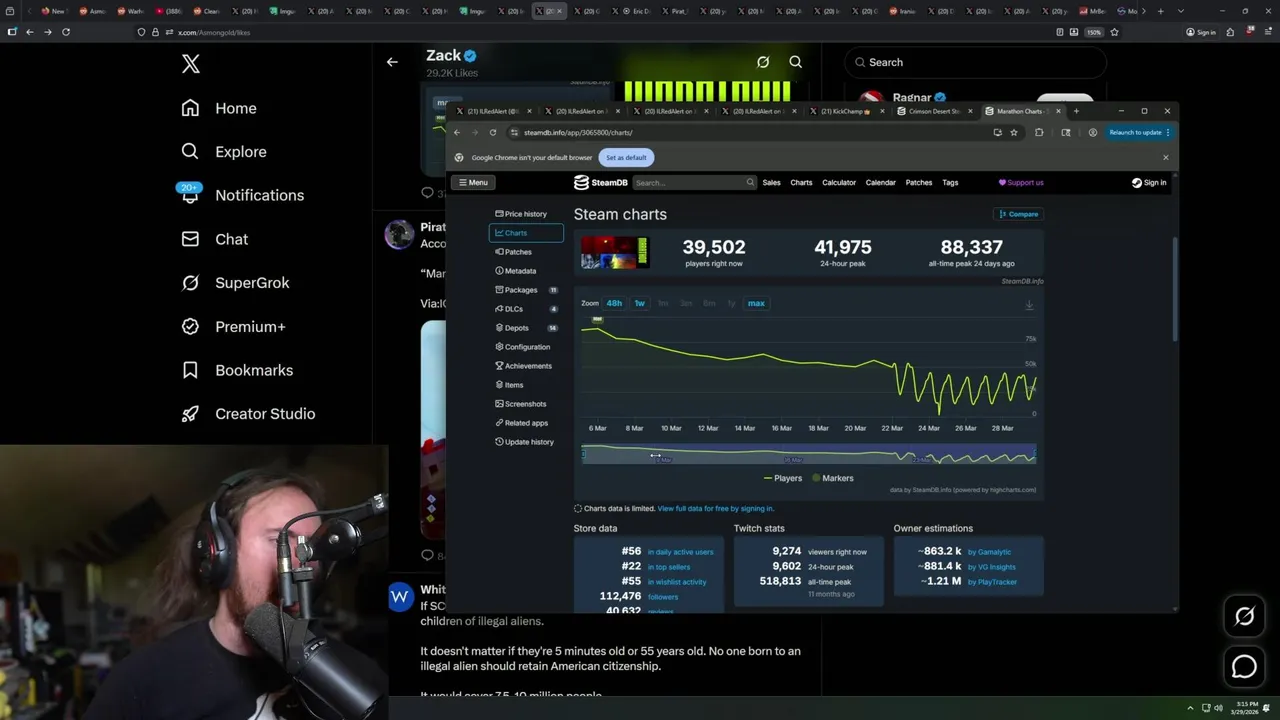This screenshot has height=720, width=1280.
Task: Focus the X Search field
Action: 975,62
